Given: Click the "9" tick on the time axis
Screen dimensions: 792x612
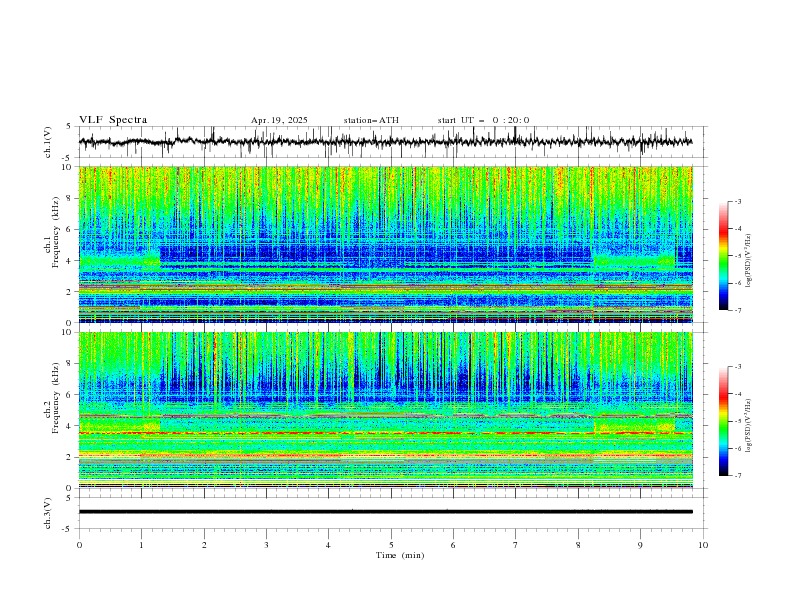Looking at the screenshot, I should (x=640, y=545).
